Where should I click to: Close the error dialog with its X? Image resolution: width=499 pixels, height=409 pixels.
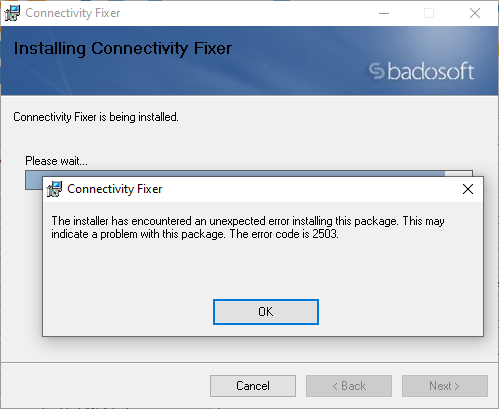(x=468, y=189)
